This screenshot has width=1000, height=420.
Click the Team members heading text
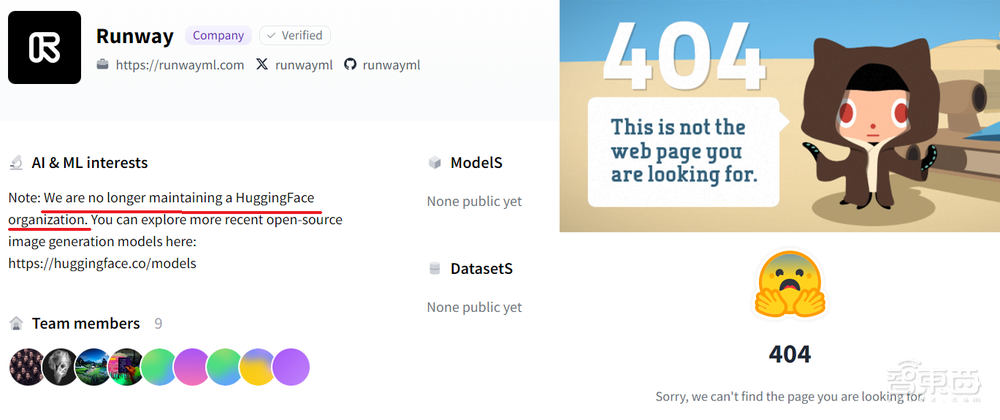[x=86, y=324]
